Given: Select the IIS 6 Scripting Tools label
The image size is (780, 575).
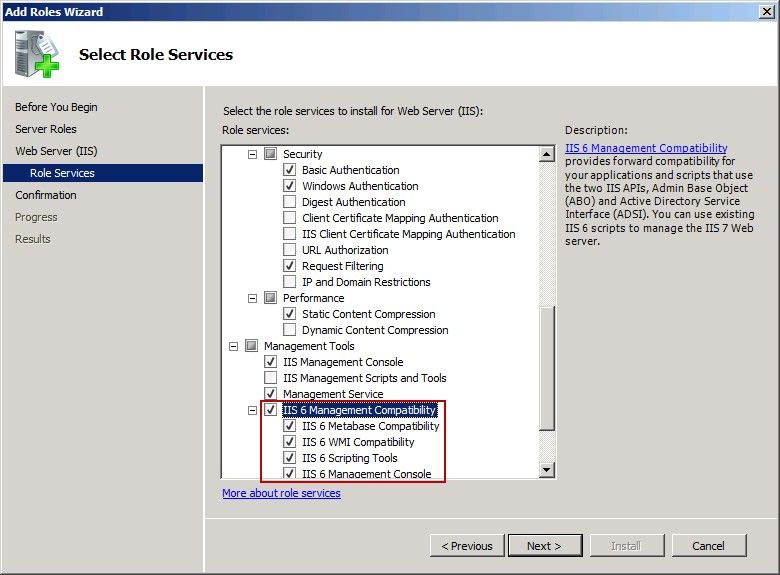Looking at the screenshot, I should click(350, 458).
